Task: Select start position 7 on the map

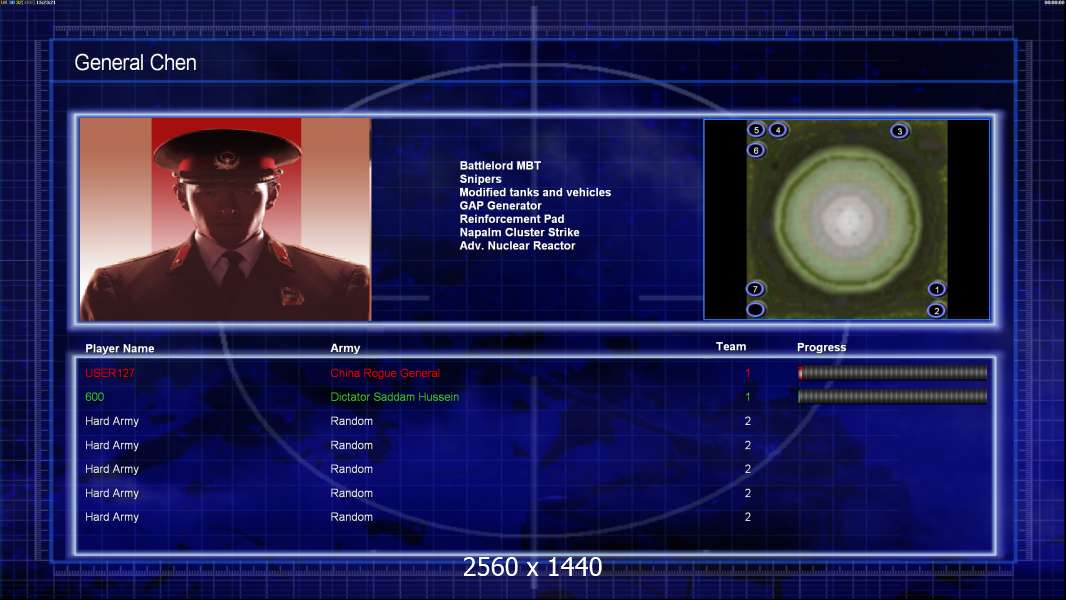Action: coord(755,289)
